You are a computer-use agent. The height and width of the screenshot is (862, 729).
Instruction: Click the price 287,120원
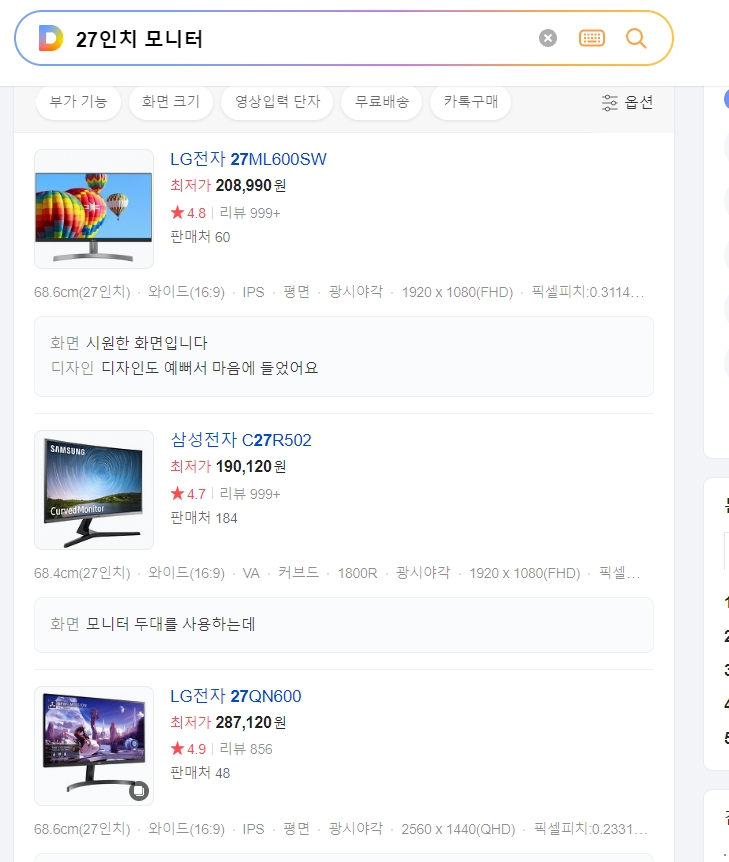pyautogui.click(x=251, y=722)
